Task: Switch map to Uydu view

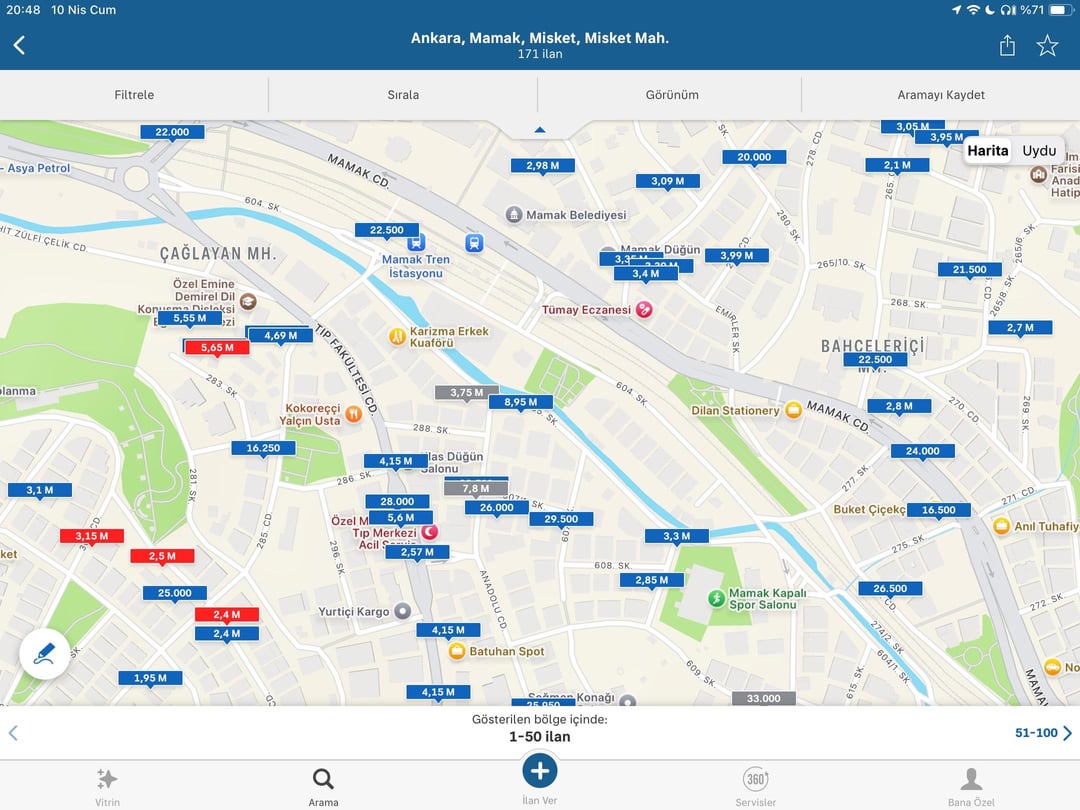Action: (x=1039, y=150)
